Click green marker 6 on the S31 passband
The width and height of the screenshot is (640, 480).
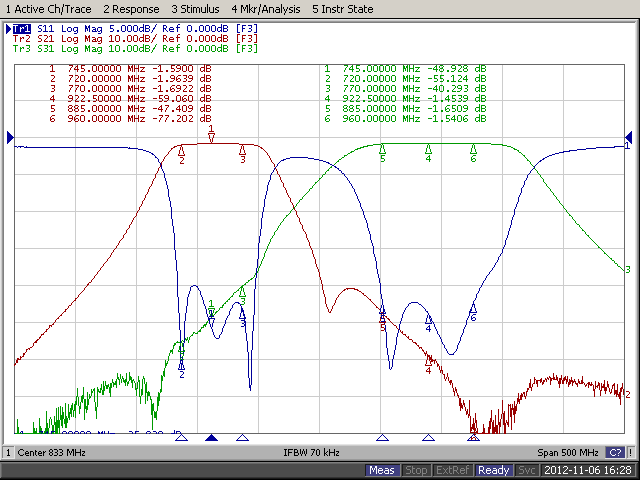(473, 153)
